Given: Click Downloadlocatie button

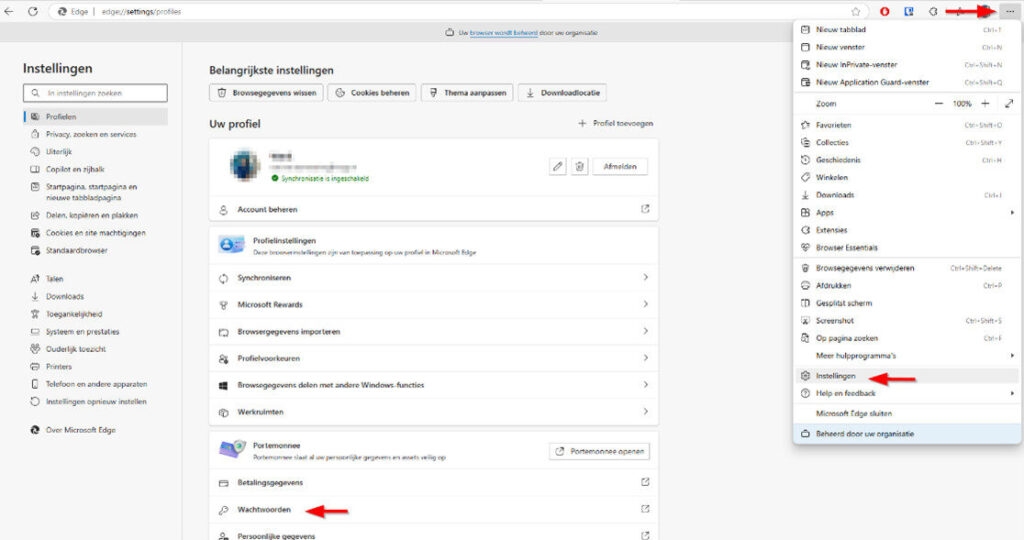Looking at the screenshot, I should [562, 93].
